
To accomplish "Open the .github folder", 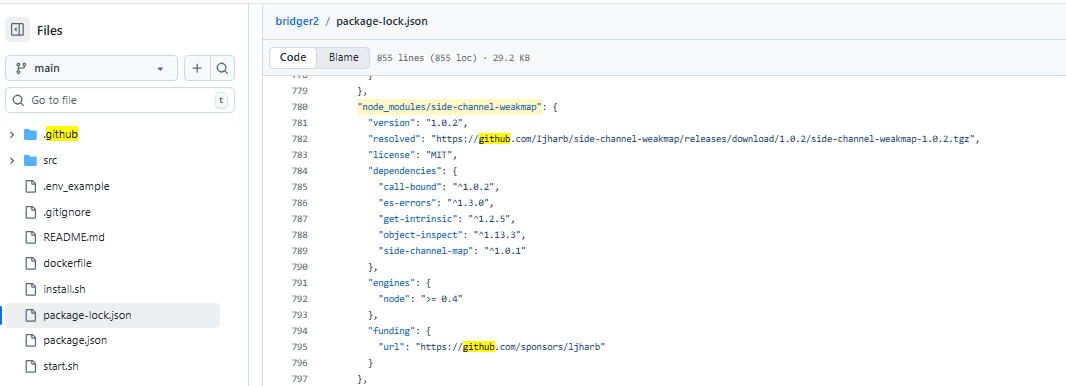I will coord(61,135).
